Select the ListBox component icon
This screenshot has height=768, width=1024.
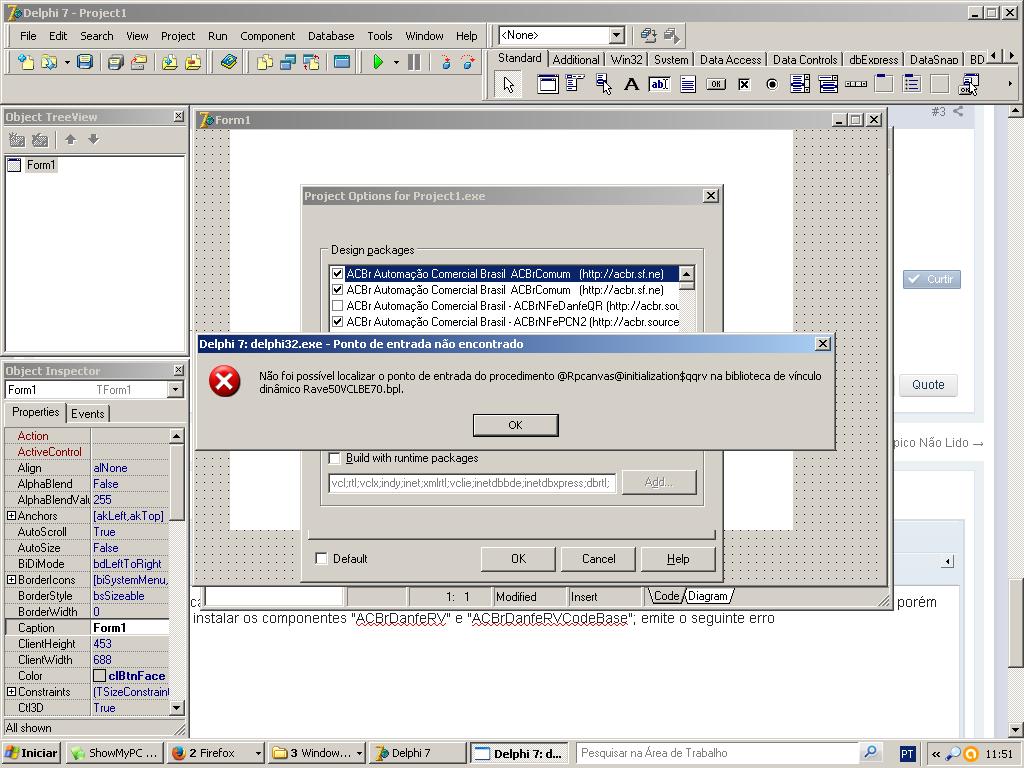point(800,84)
